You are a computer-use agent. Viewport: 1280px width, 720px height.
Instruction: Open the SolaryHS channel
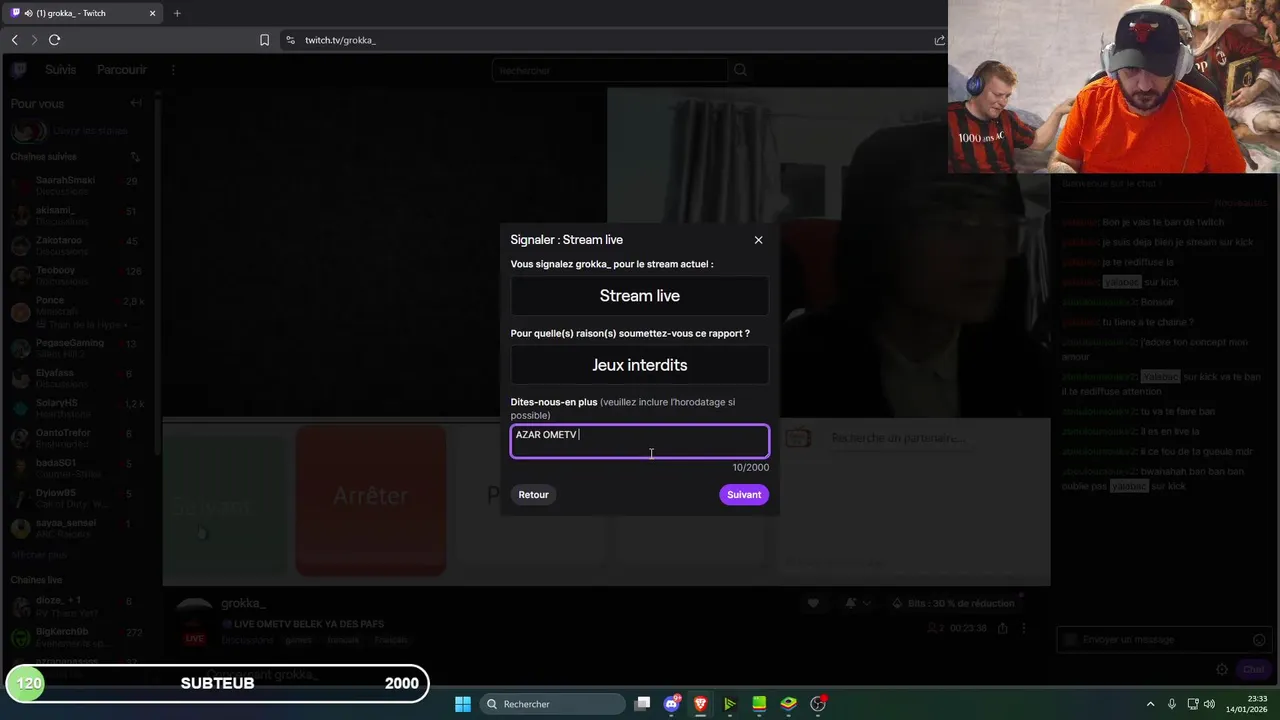point(78,408)
